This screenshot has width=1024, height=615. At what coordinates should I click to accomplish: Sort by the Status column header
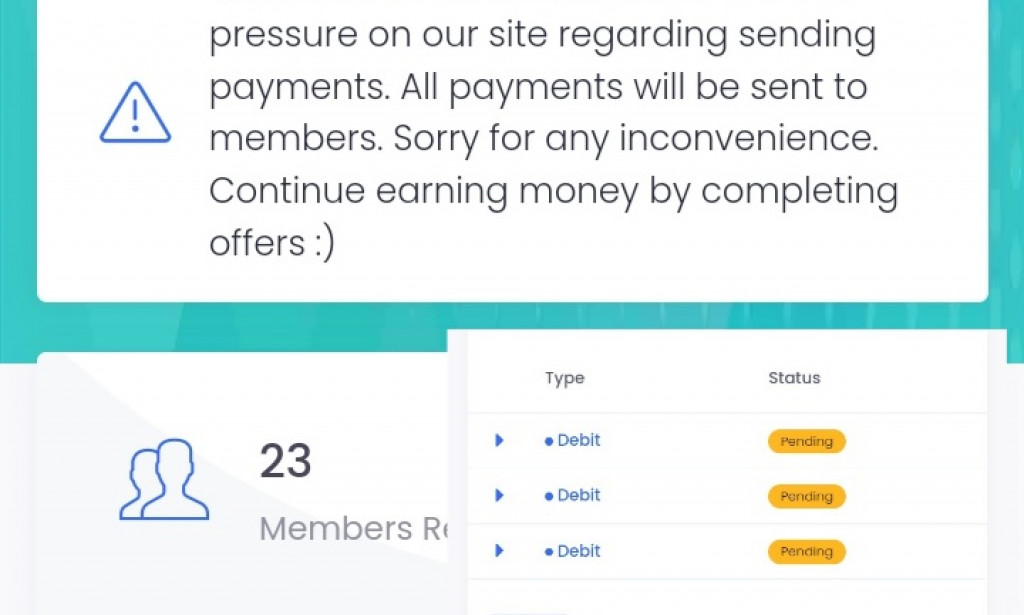(x=794, y=378)
